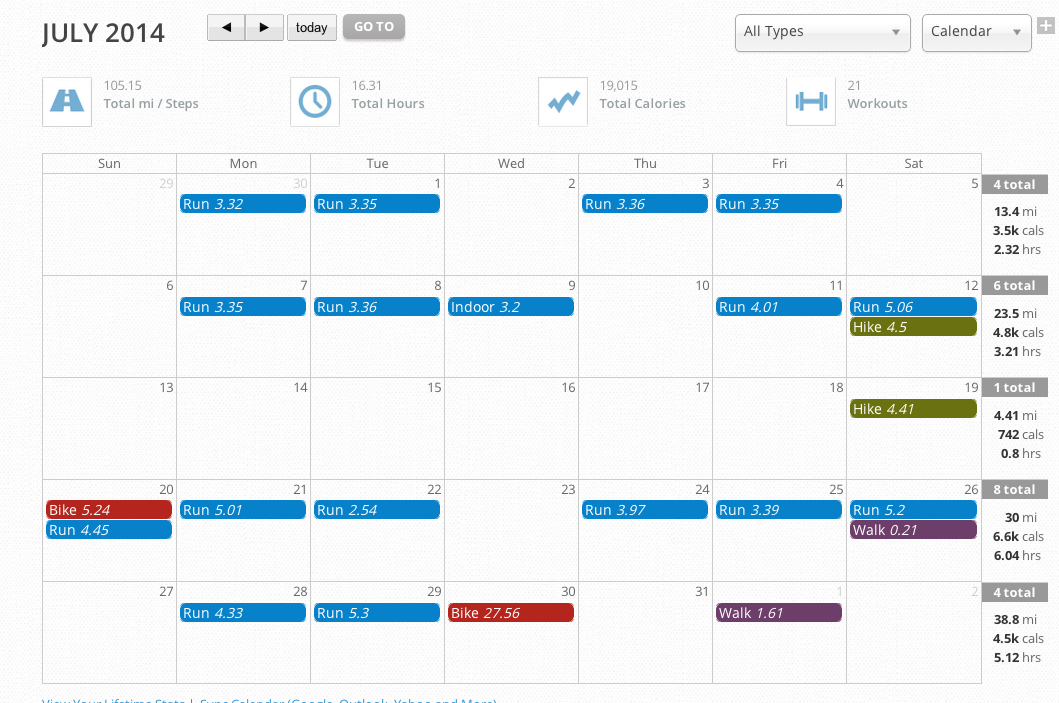The height and width of the screenshot is (703, 1059).
Task: Open View Your Lifetime Stats link
Action: tap(113, 700)
